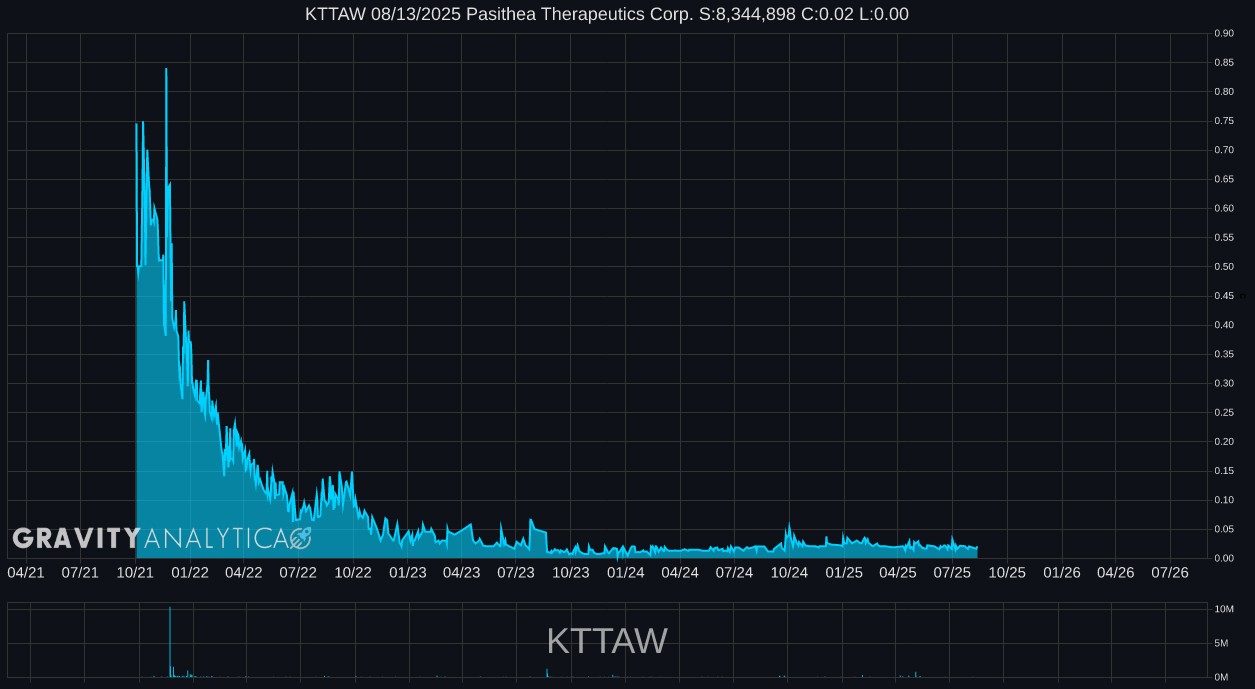This screenshot has height=689, width=1255.
Task: Click the 04/23 x-axis label
Action: (x=461, y=572)
